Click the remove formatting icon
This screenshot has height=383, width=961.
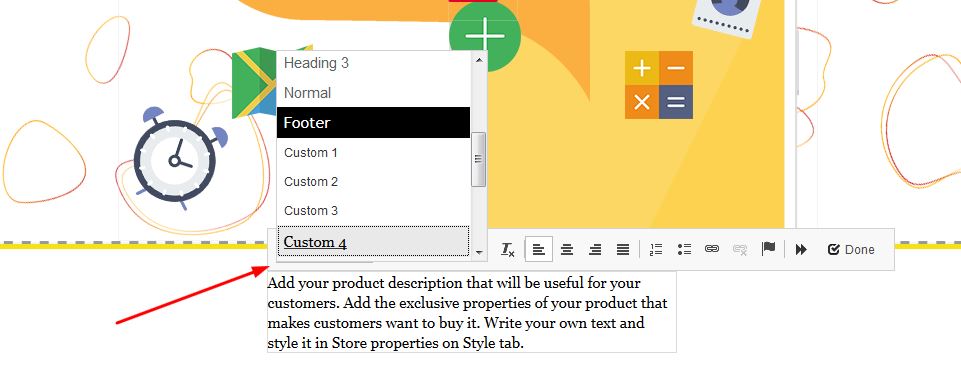pos(508,249)
